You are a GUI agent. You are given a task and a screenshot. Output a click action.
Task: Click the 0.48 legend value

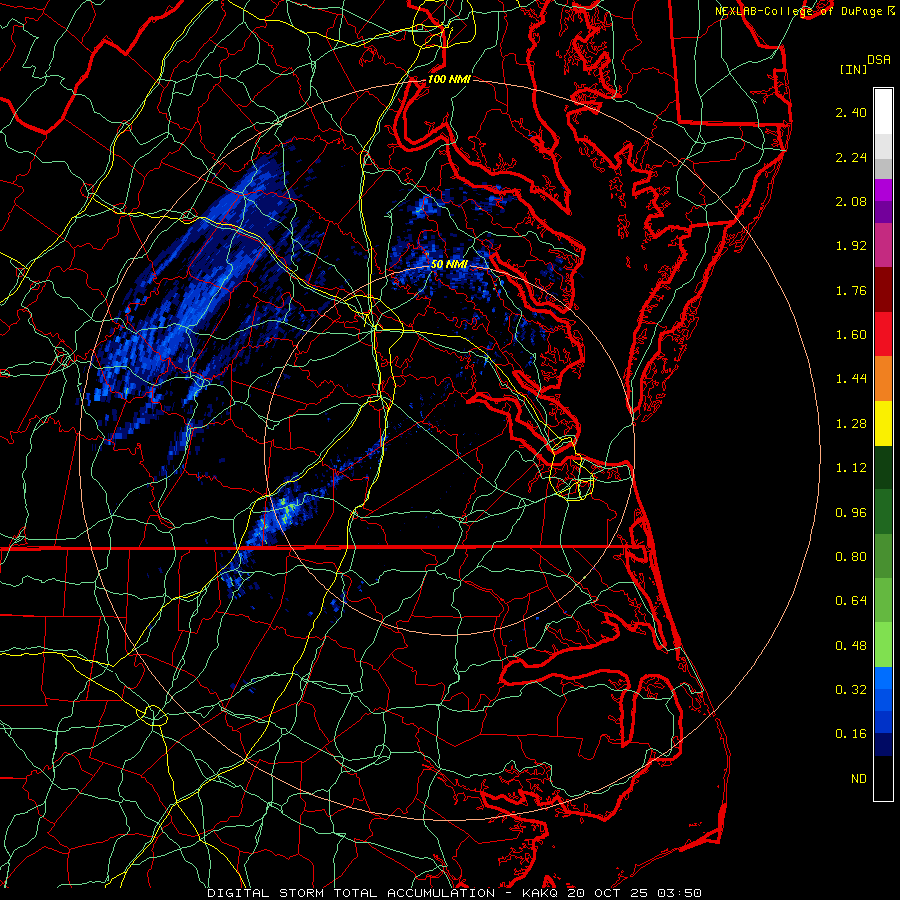click(851, 646)
